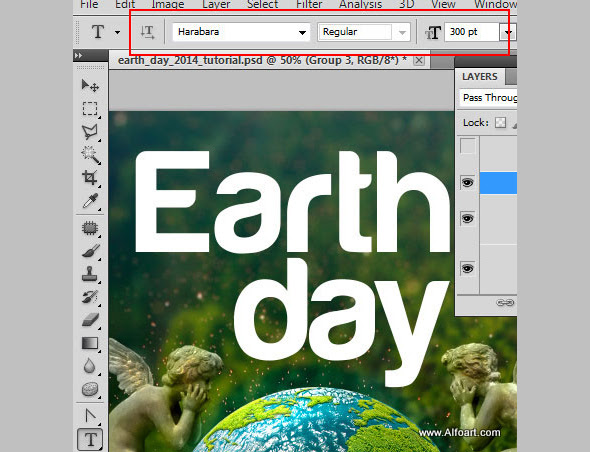This screenshot has width=590, height=452.
Task: Open the Image menu
Action: pyautogui.click(x=168, y=5)
